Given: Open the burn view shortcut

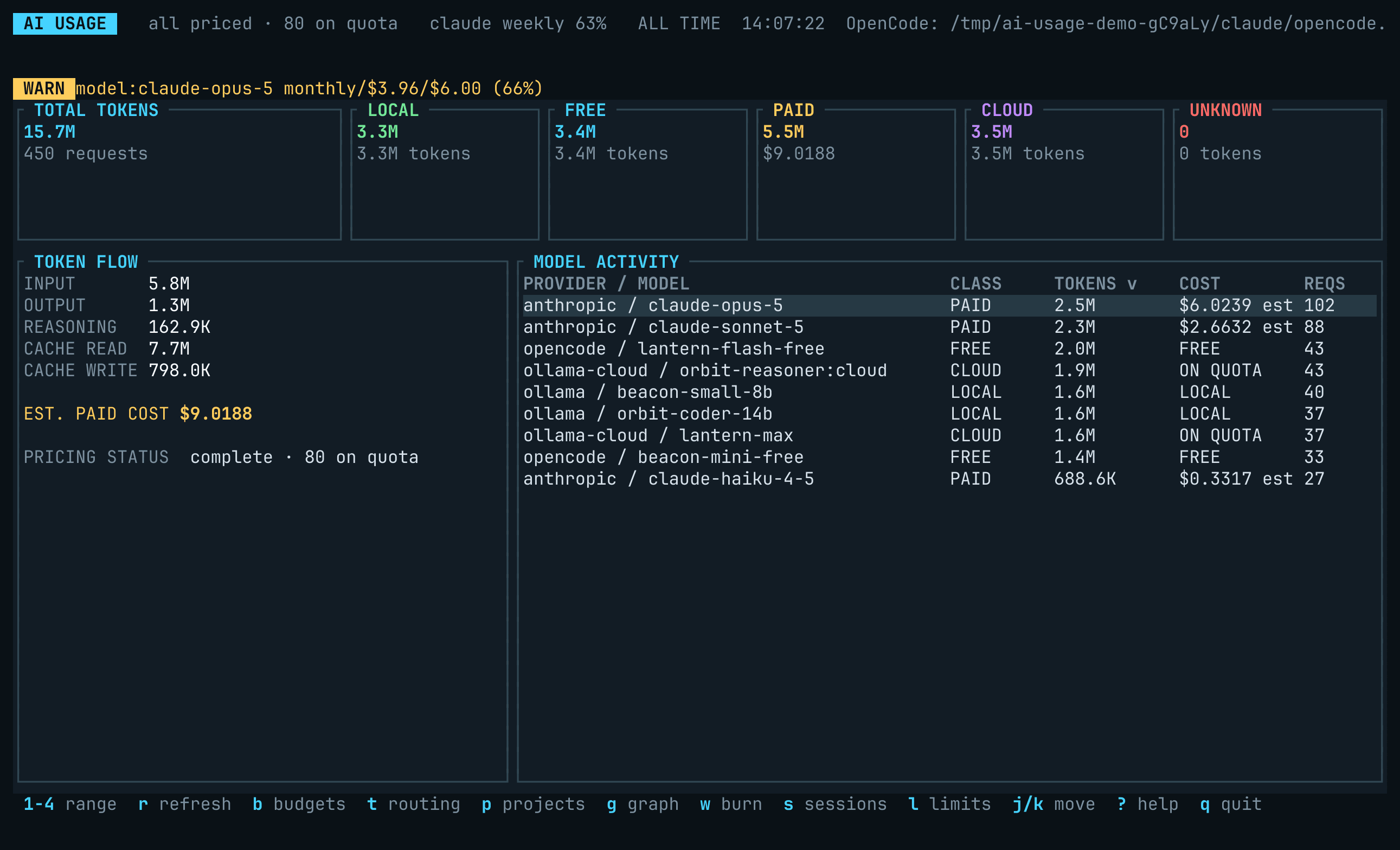Looking at the screenshot, I should click(731, 804).
